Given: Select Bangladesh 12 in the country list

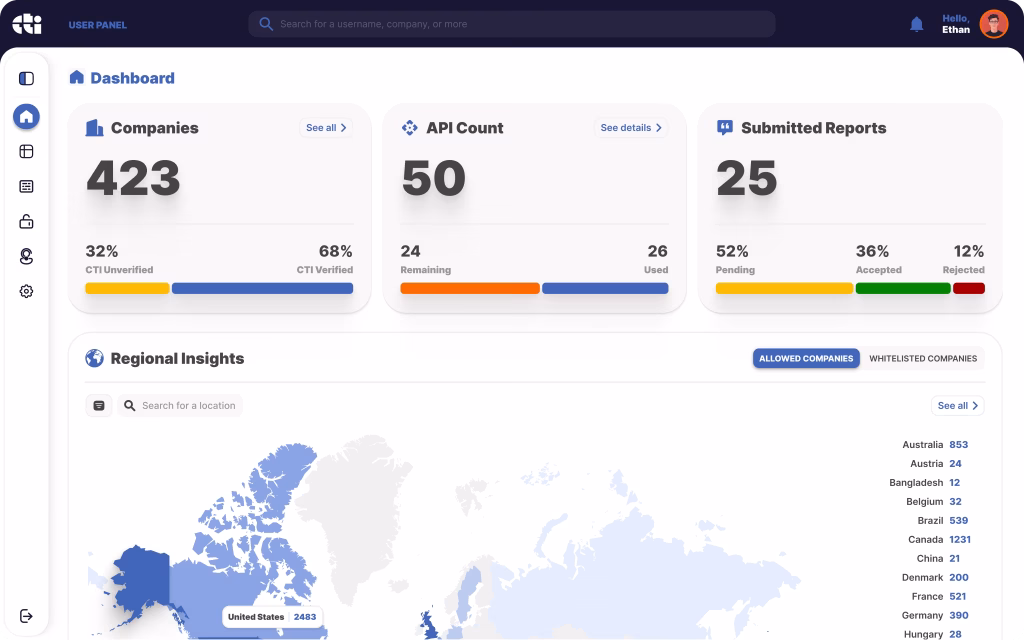Looking at the screenshot, I should coord(925,483).
